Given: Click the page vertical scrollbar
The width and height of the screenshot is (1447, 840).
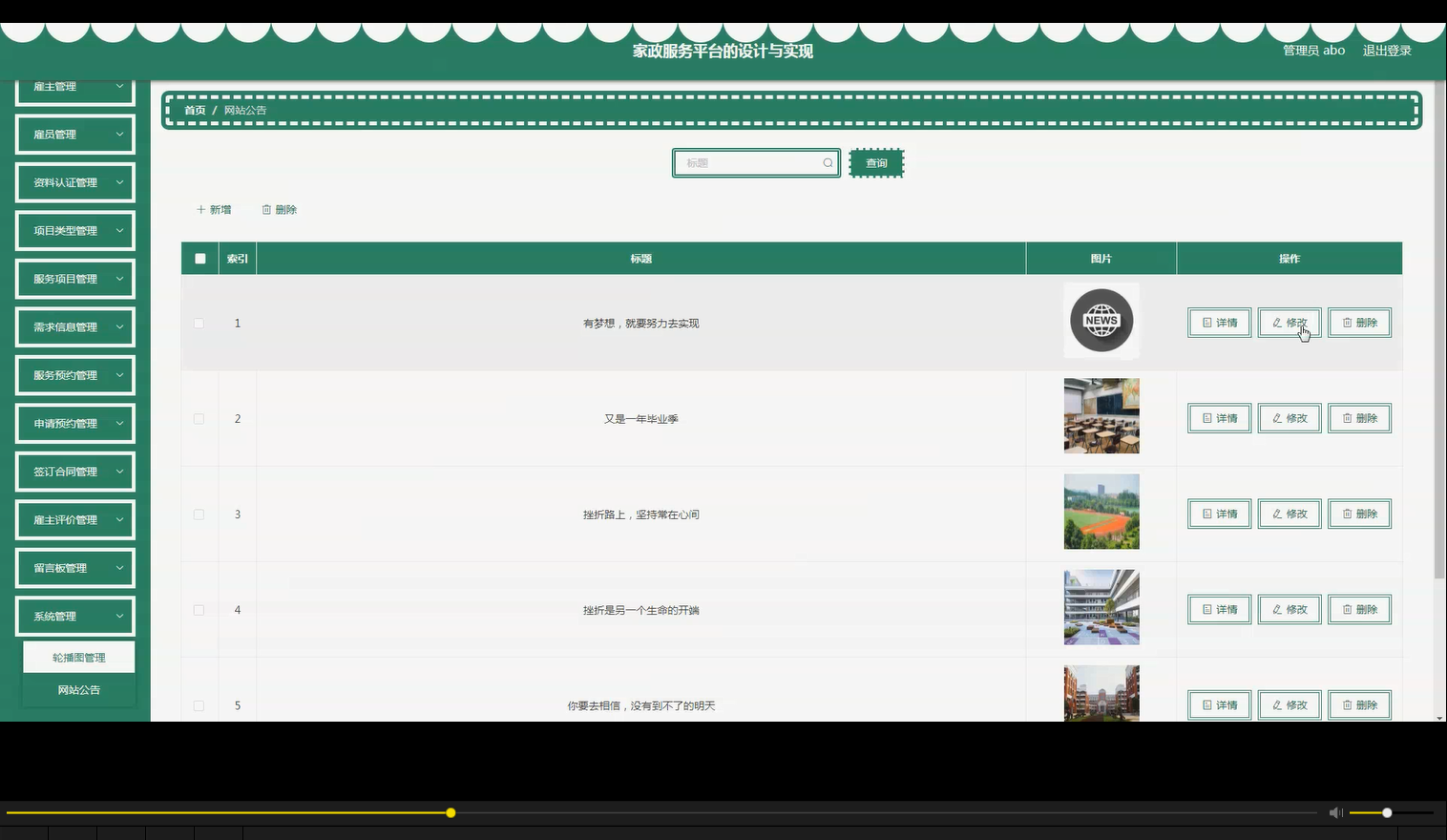Looking at the screenshot, I should tap(1439, 330).
